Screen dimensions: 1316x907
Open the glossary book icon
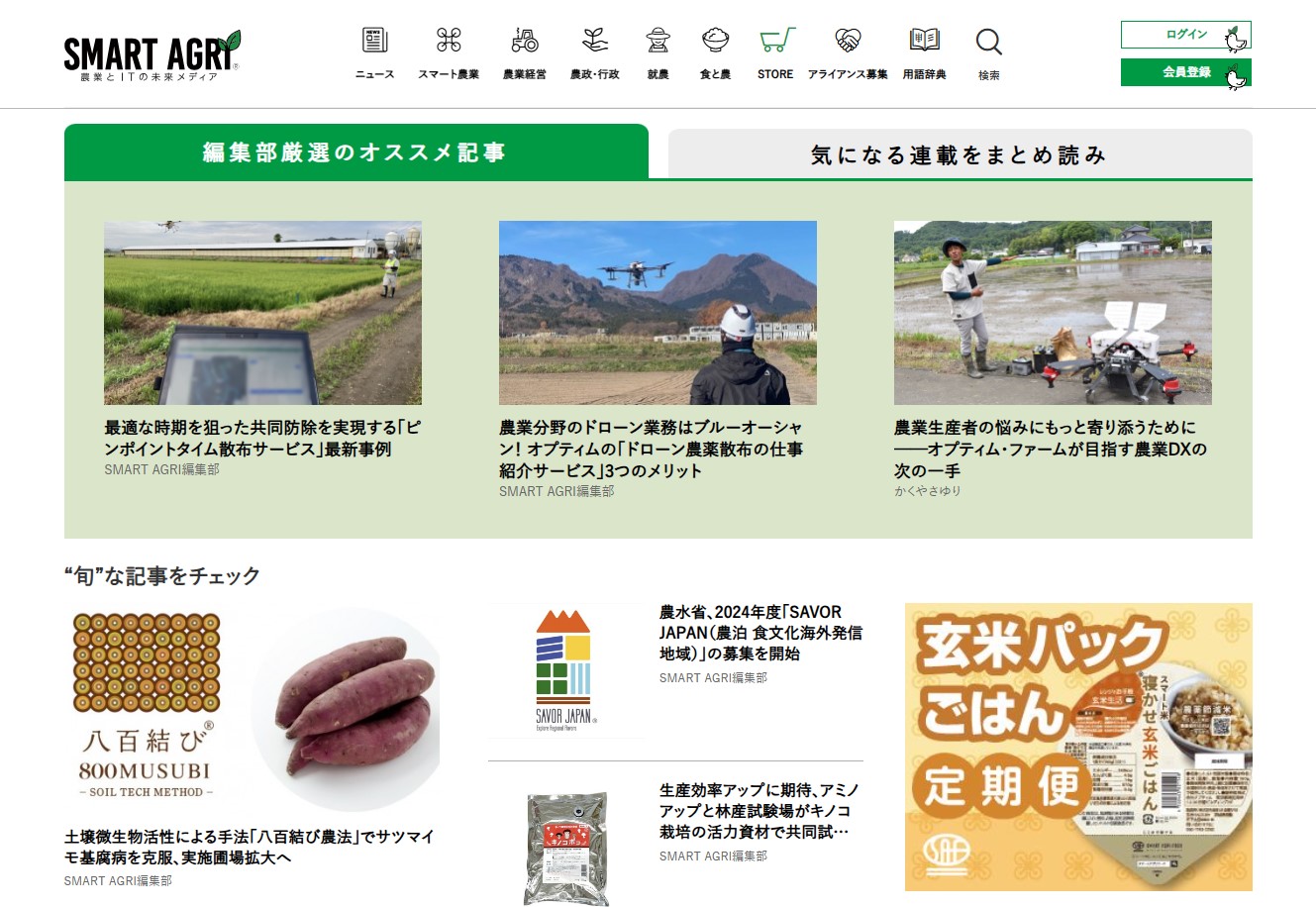924,41
